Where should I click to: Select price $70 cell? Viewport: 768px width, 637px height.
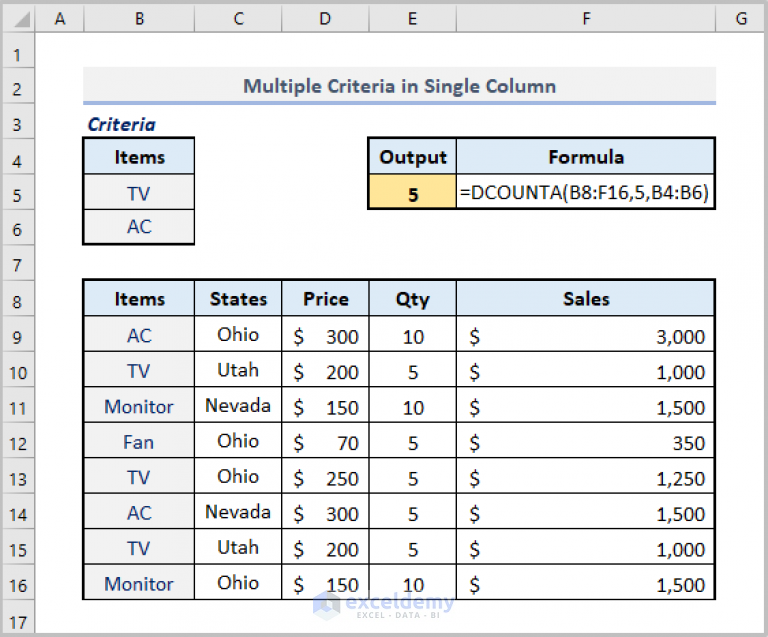point(325,440)
